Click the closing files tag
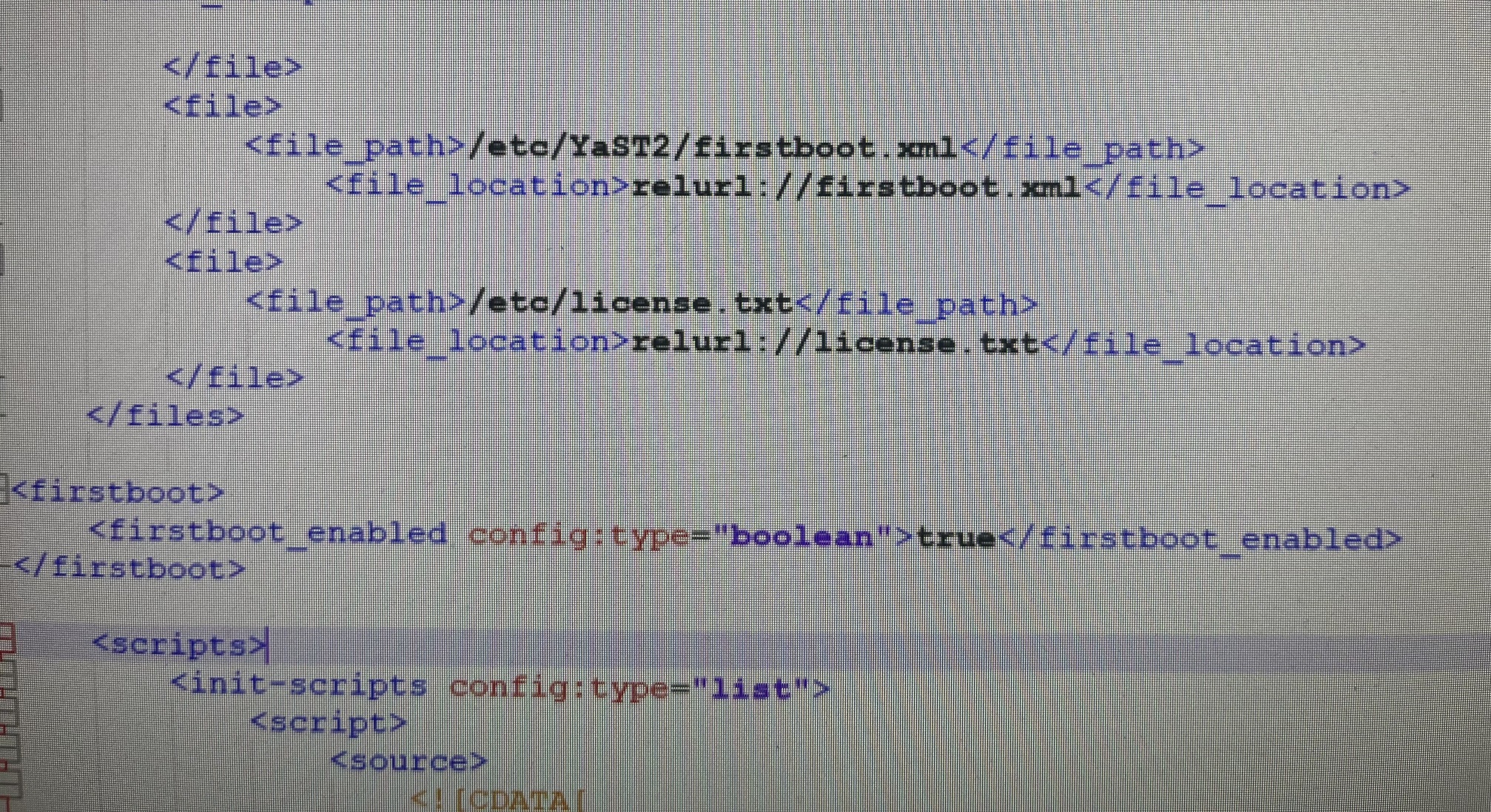The width and height of the screenshot is (1491, 812). (x=165, y=416)
